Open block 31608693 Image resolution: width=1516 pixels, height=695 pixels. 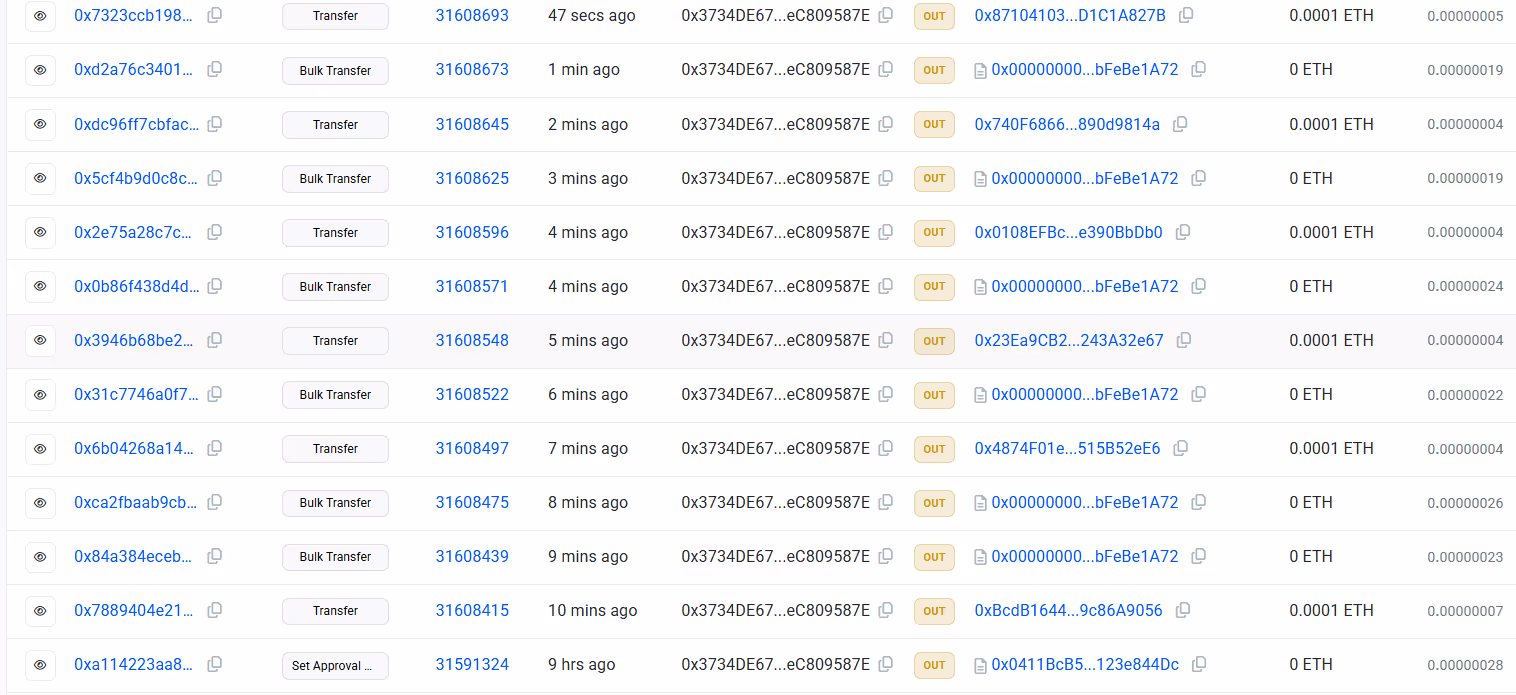click(472, 16)
